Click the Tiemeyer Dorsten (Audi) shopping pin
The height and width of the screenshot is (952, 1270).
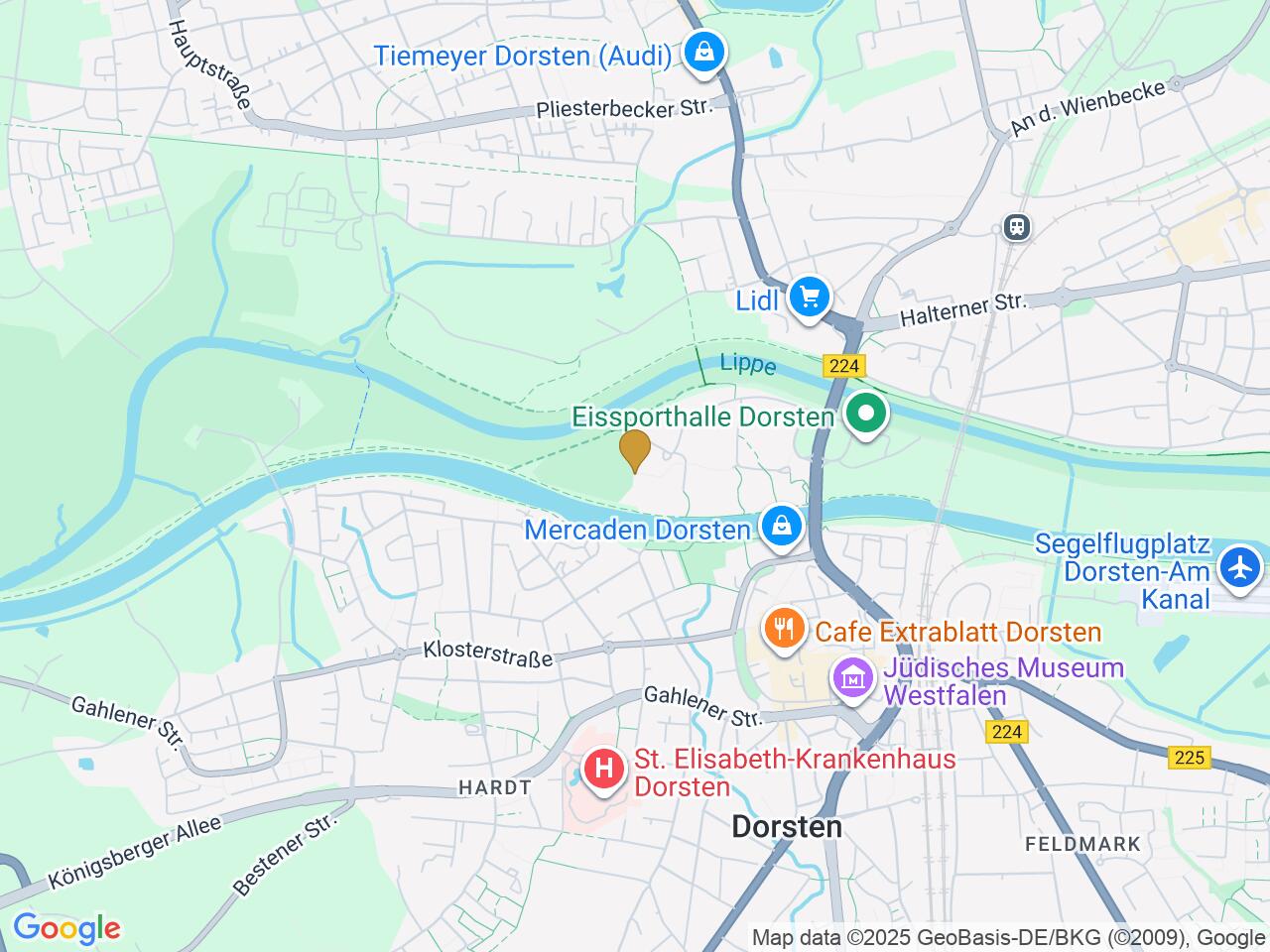coord(703,54)
